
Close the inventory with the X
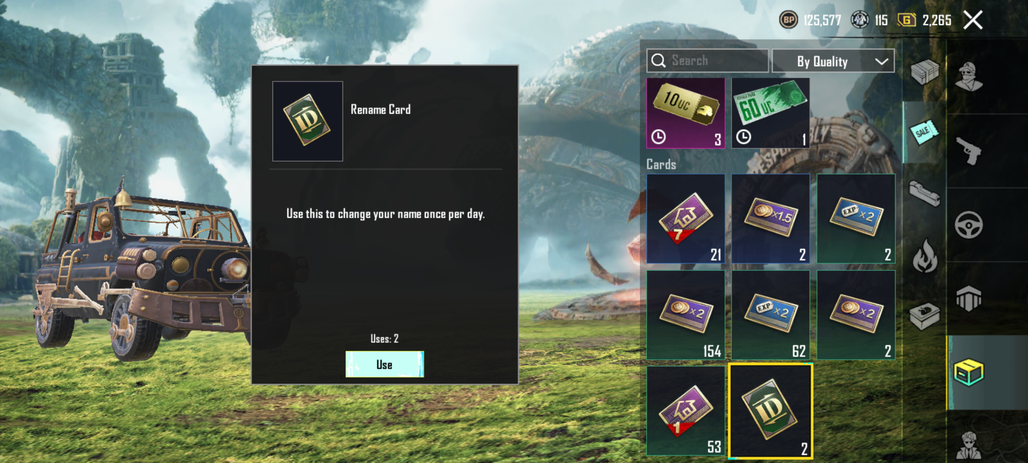pyautogui.click(x=973, y=20)
